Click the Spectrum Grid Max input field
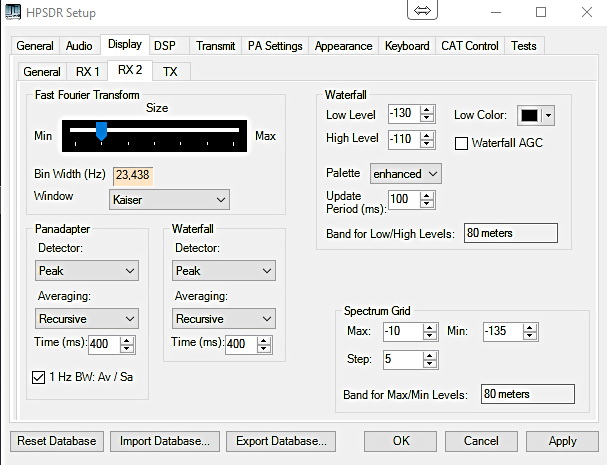Viewport: 607px width, 465px height. click(403, 331)
